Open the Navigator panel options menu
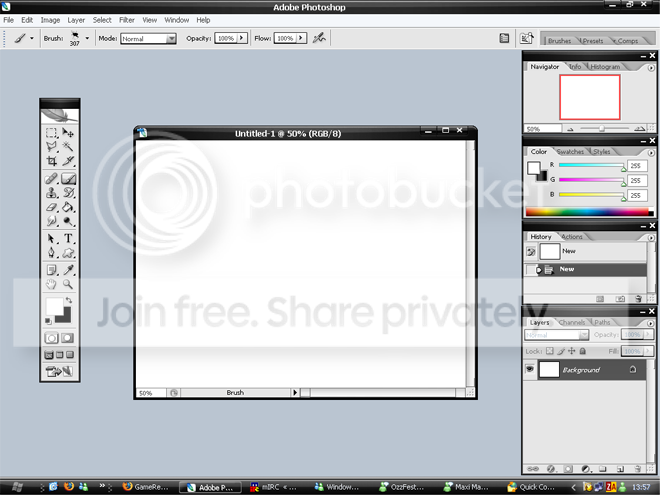Image resolution: width=660 pixels, height=495 pixels. click(651, 67)
